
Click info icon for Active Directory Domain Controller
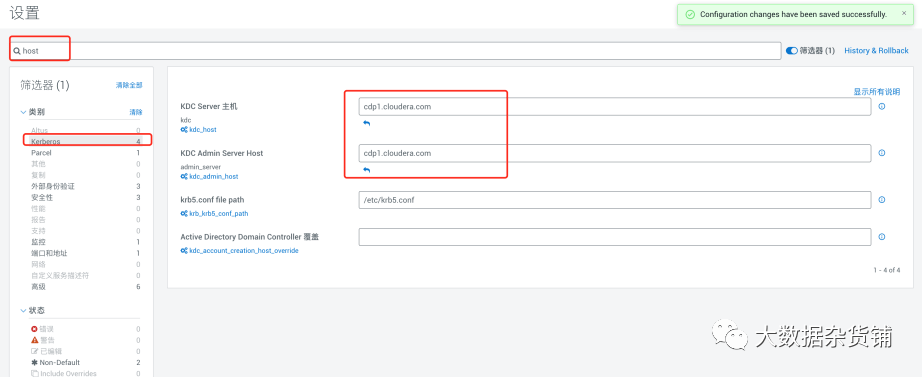[881, 237]
